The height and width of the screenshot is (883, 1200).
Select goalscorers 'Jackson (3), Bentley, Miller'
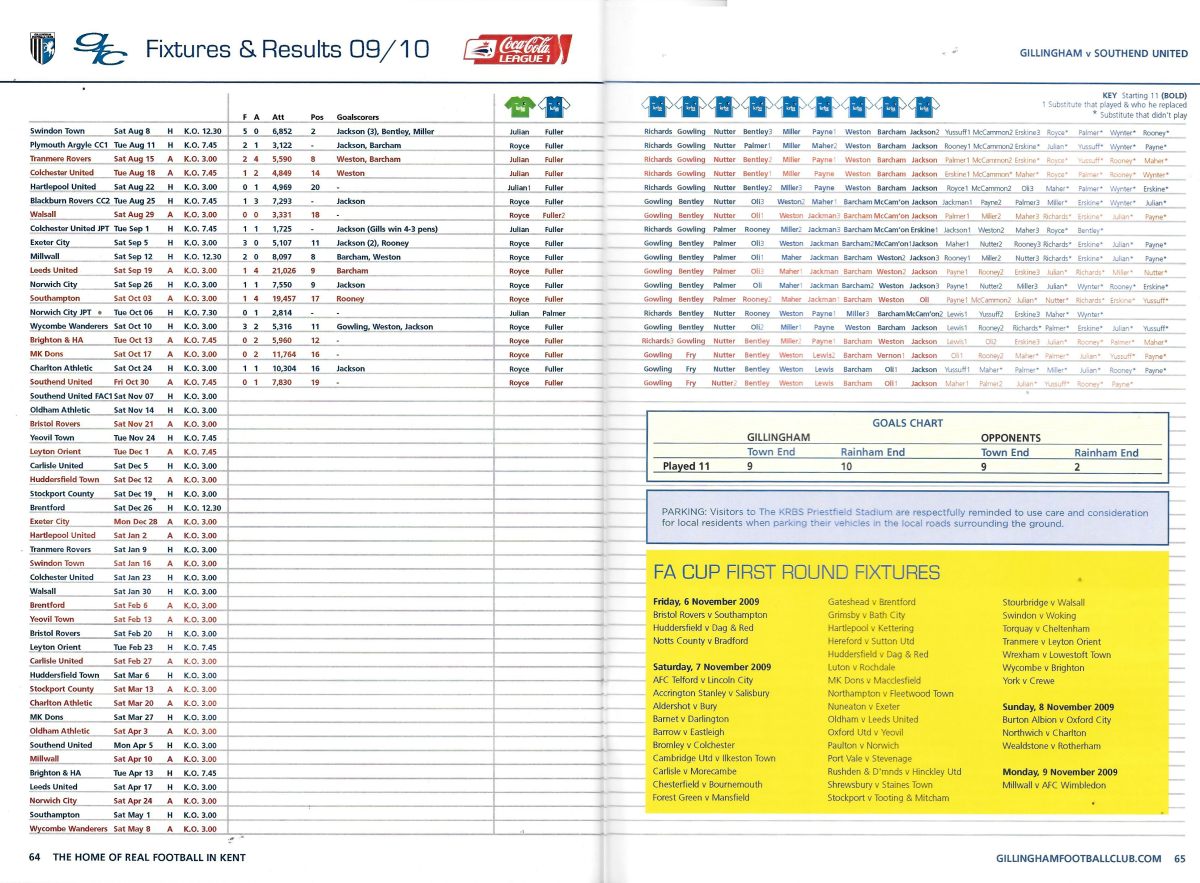click(386, 131)
